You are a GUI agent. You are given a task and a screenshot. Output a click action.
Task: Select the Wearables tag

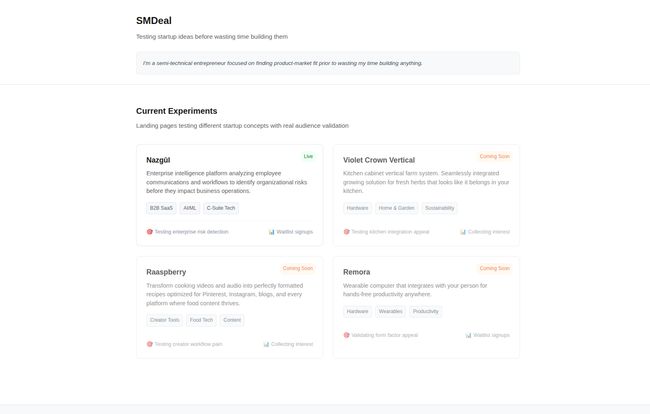[x=390, y=311]
